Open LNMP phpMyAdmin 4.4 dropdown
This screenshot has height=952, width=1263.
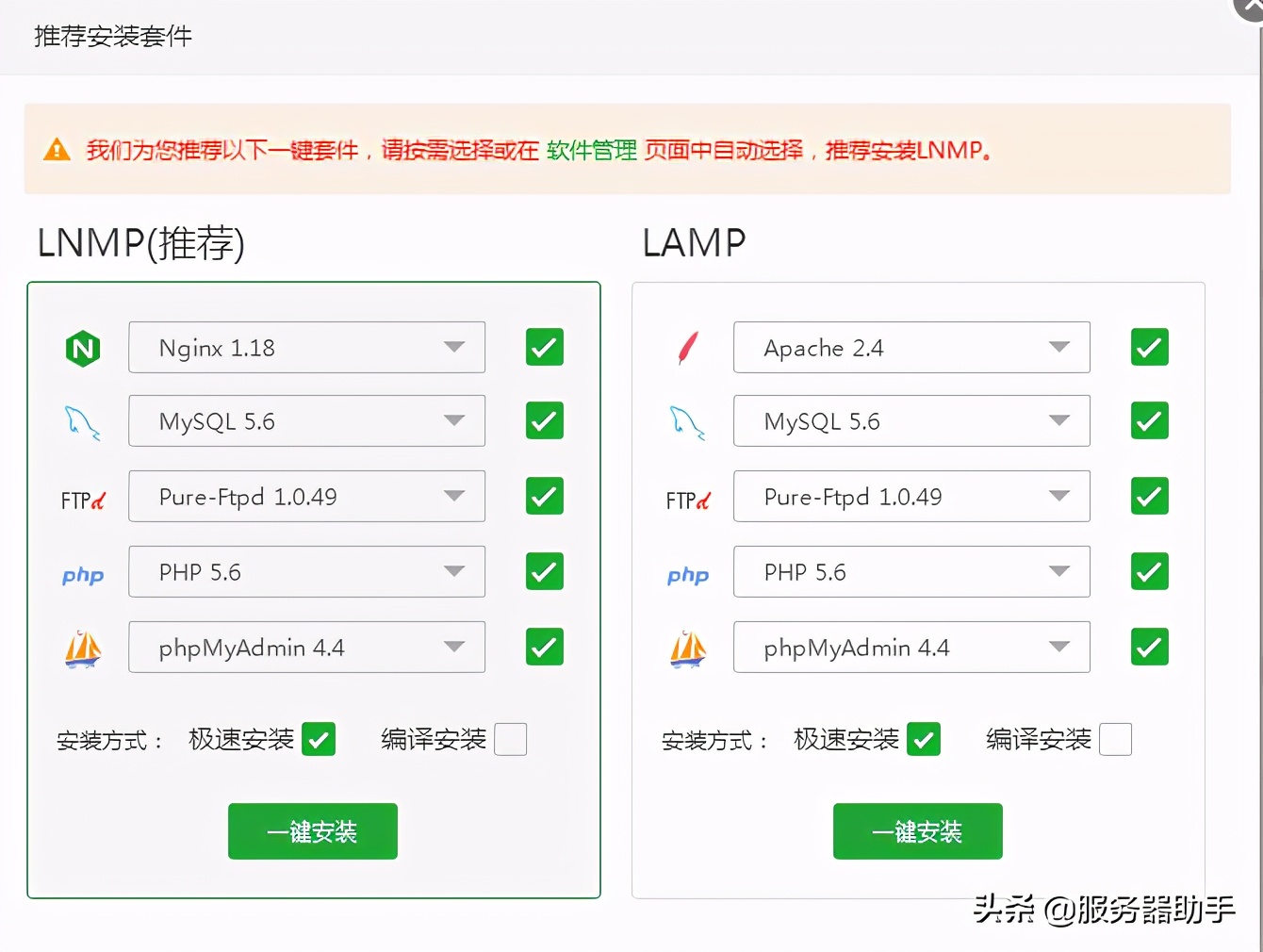click(307, 647)
